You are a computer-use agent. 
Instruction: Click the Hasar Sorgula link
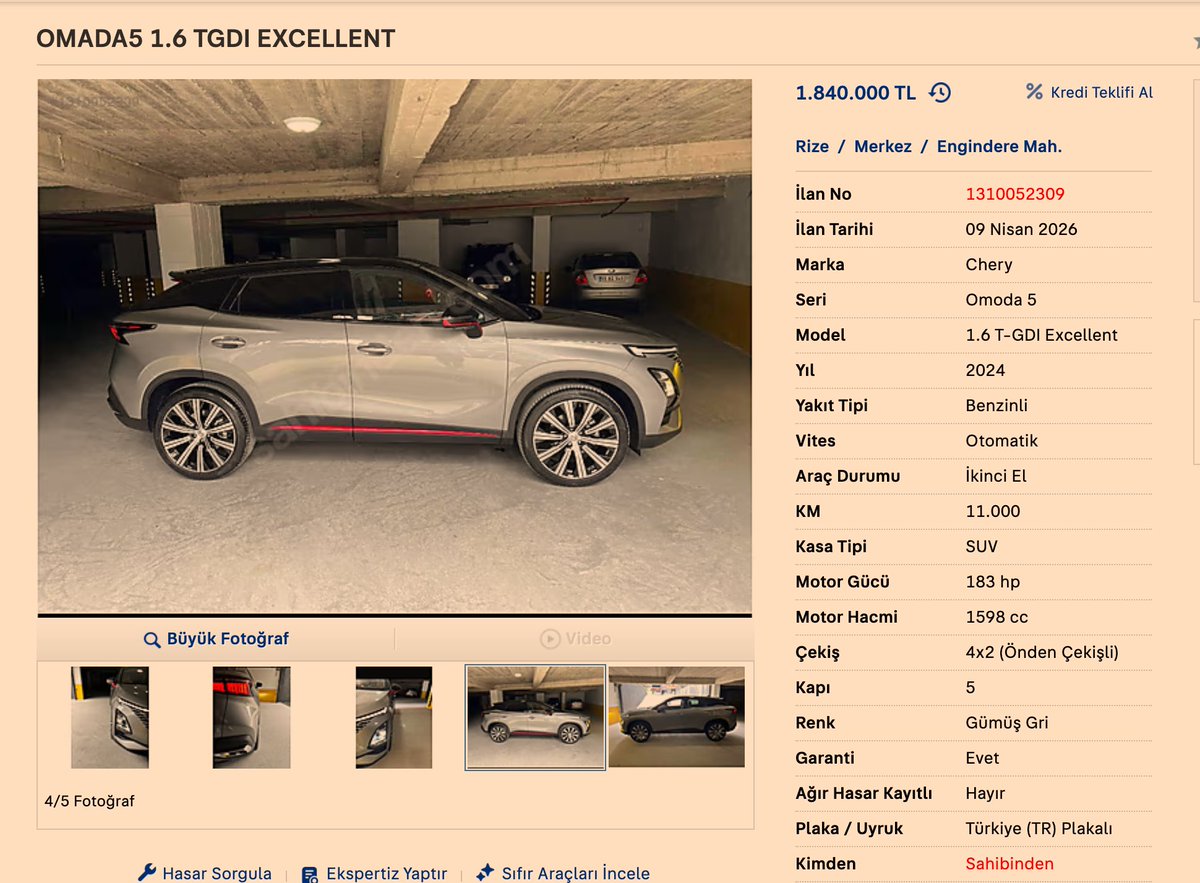point(217,874)
